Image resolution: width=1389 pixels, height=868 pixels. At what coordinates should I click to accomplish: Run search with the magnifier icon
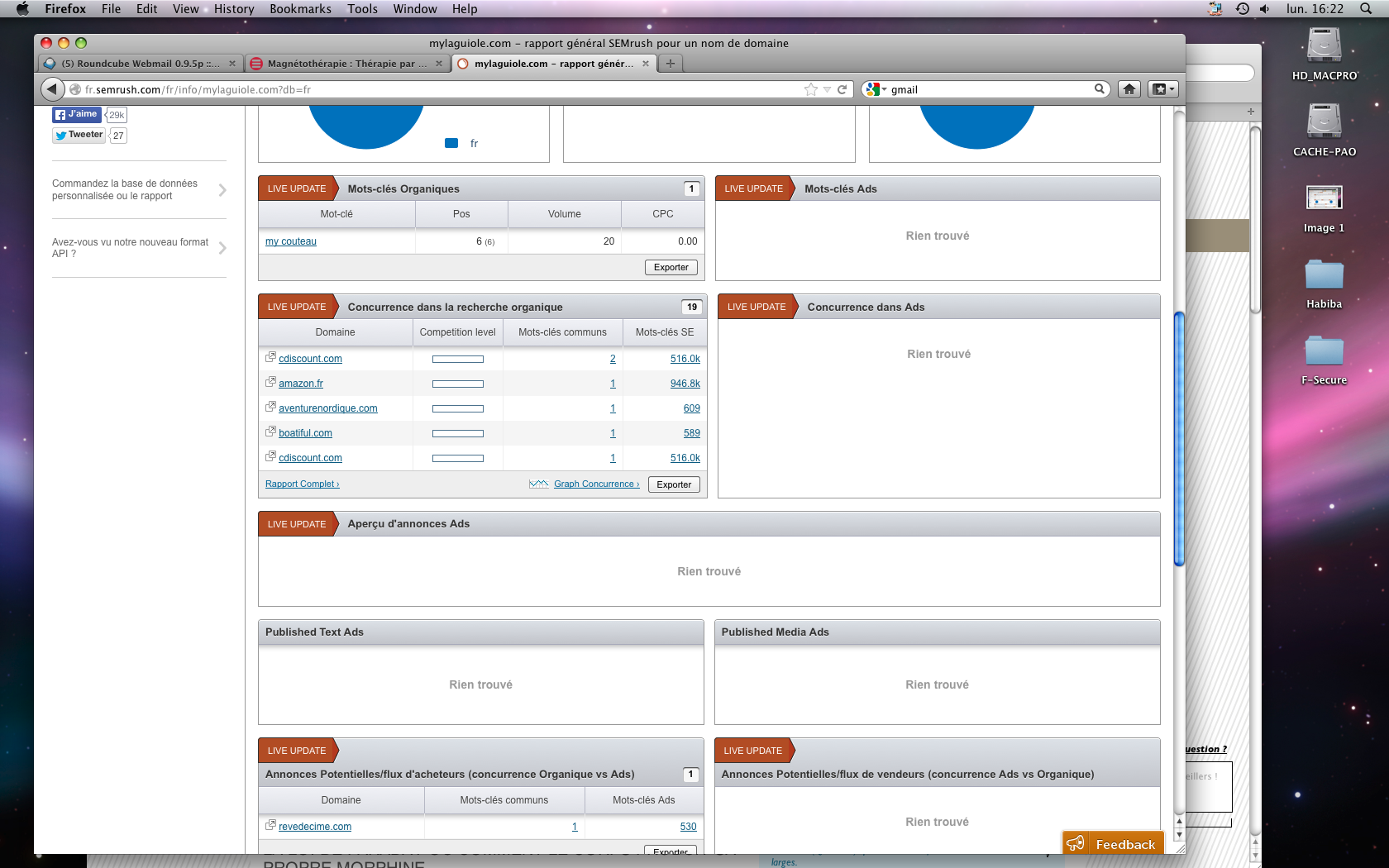click(1100, 88)
